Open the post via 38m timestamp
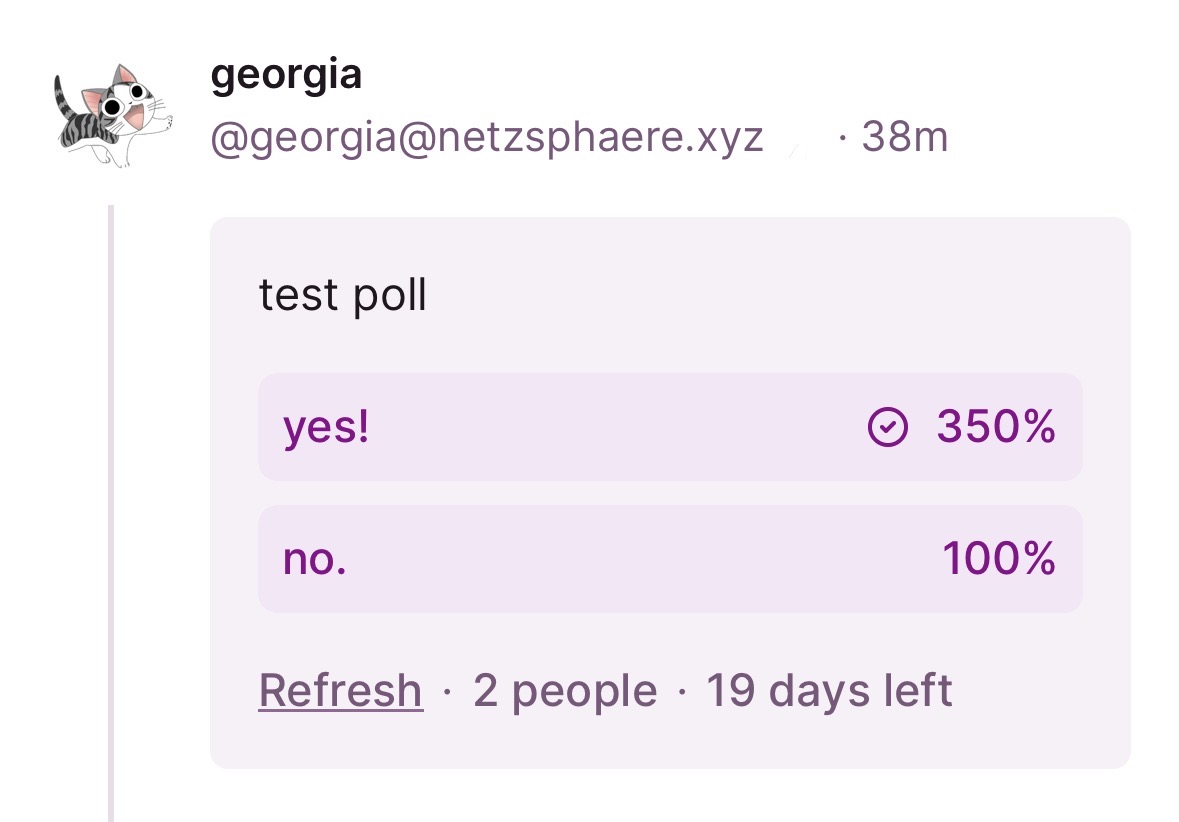This screenshot has width=1179, height=822. tap(904, 137)
